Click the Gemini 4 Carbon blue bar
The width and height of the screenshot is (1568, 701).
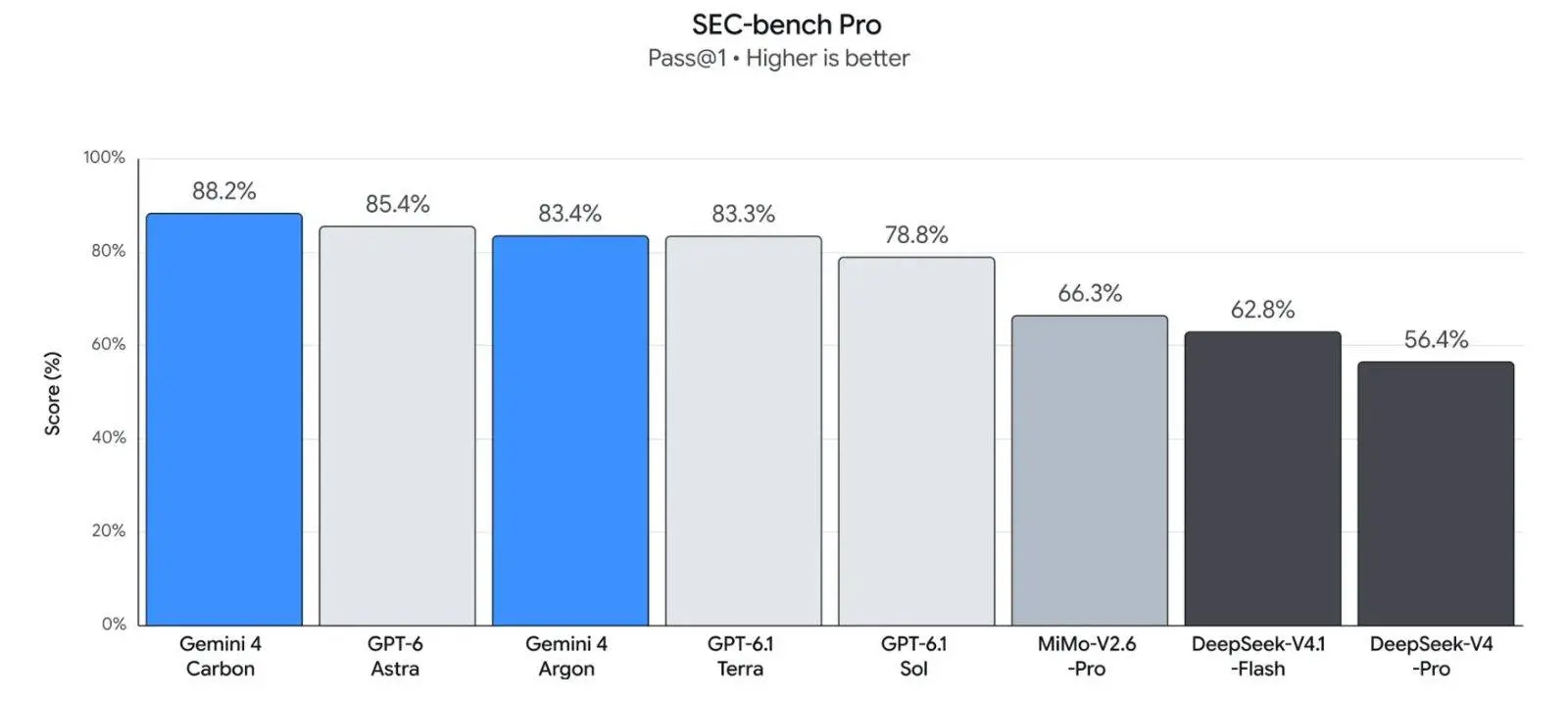point(224,420)
